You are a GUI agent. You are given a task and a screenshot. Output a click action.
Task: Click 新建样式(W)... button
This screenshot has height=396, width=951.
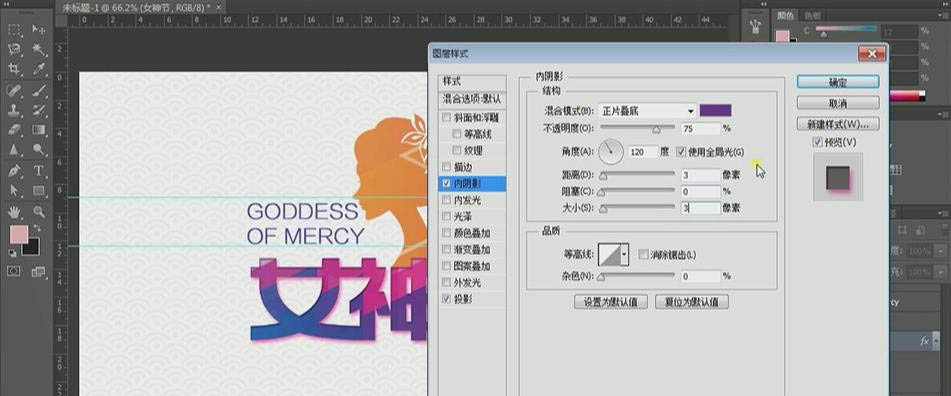[838, 124]
